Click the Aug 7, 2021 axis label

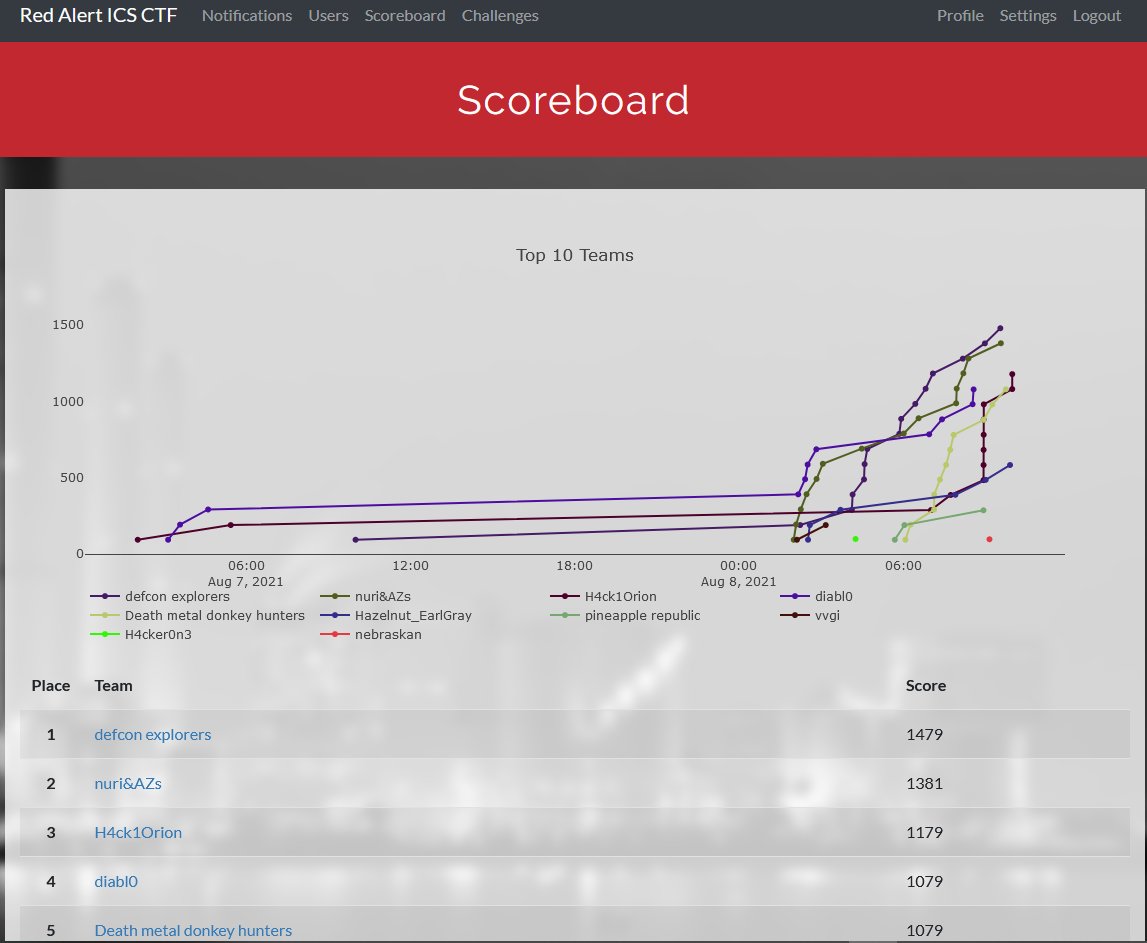[x=246, y=582]
